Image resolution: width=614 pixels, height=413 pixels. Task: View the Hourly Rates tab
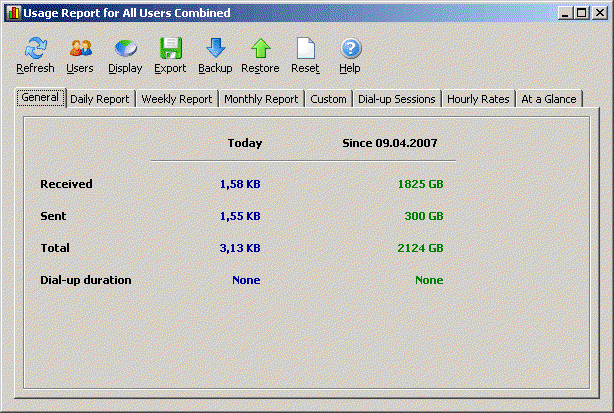pyautogui.click(x=479, y=99)
